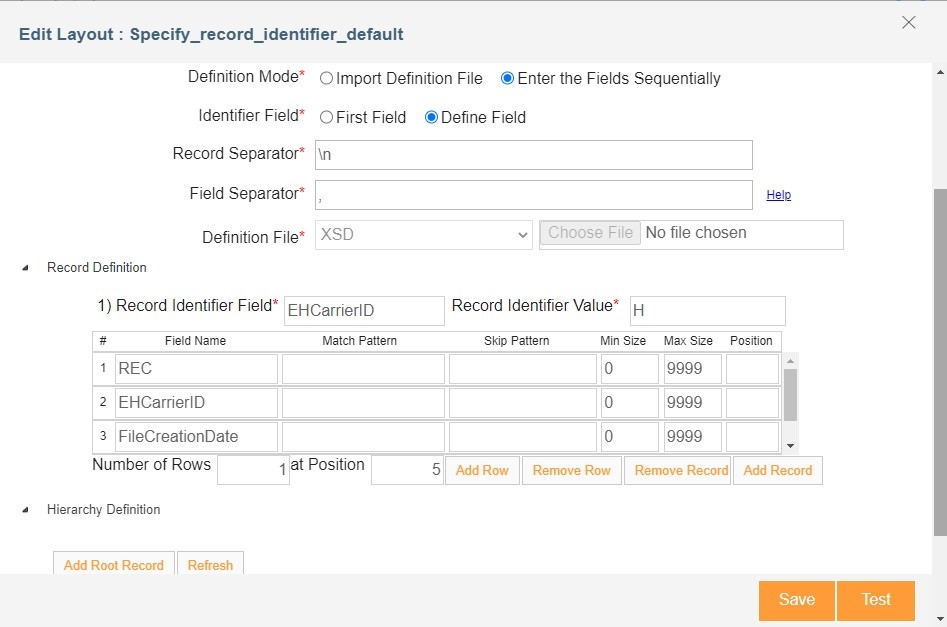947x627 pixels.
Task: Click Remove Row button
Action: tap(571, 471)
